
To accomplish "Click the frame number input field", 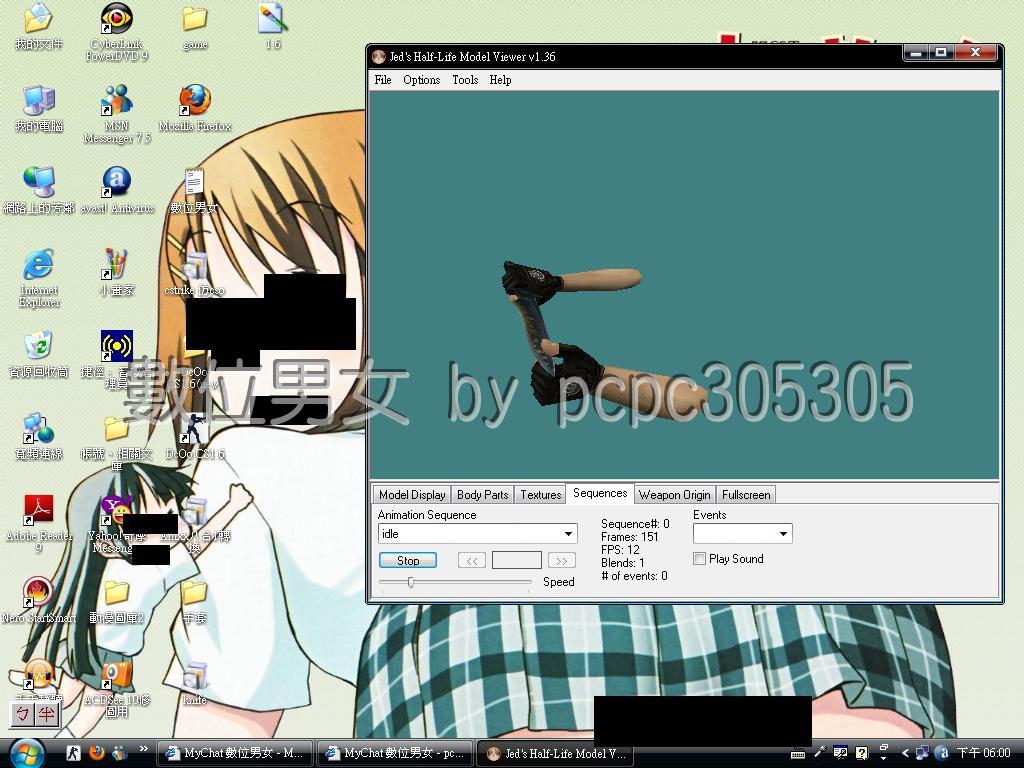I will point(517,560).
